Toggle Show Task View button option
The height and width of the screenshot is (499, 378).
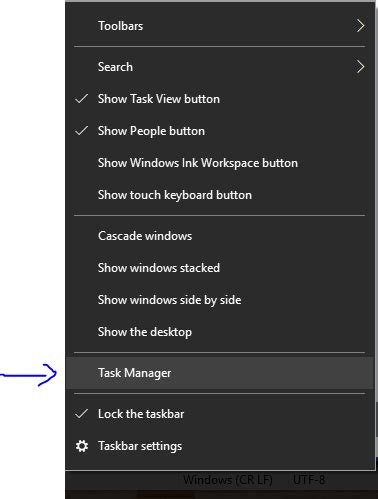[220, 99]
